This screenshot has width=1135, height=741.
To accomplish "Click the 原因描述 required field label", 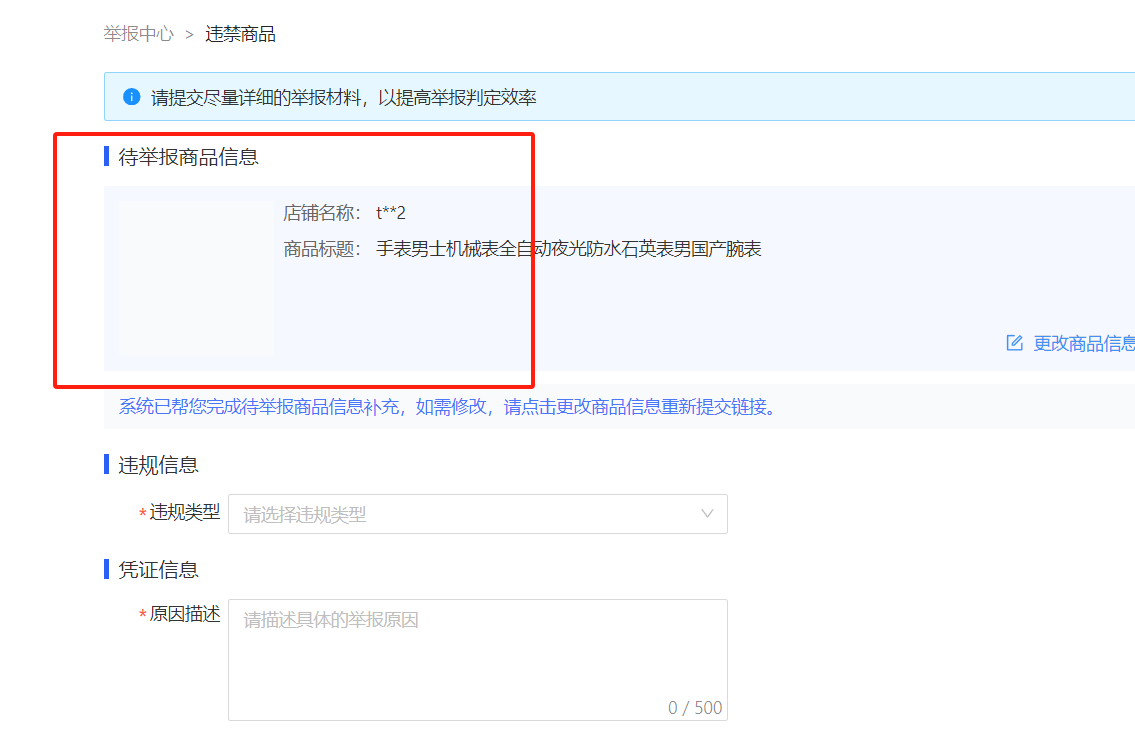I will (184, 614).
